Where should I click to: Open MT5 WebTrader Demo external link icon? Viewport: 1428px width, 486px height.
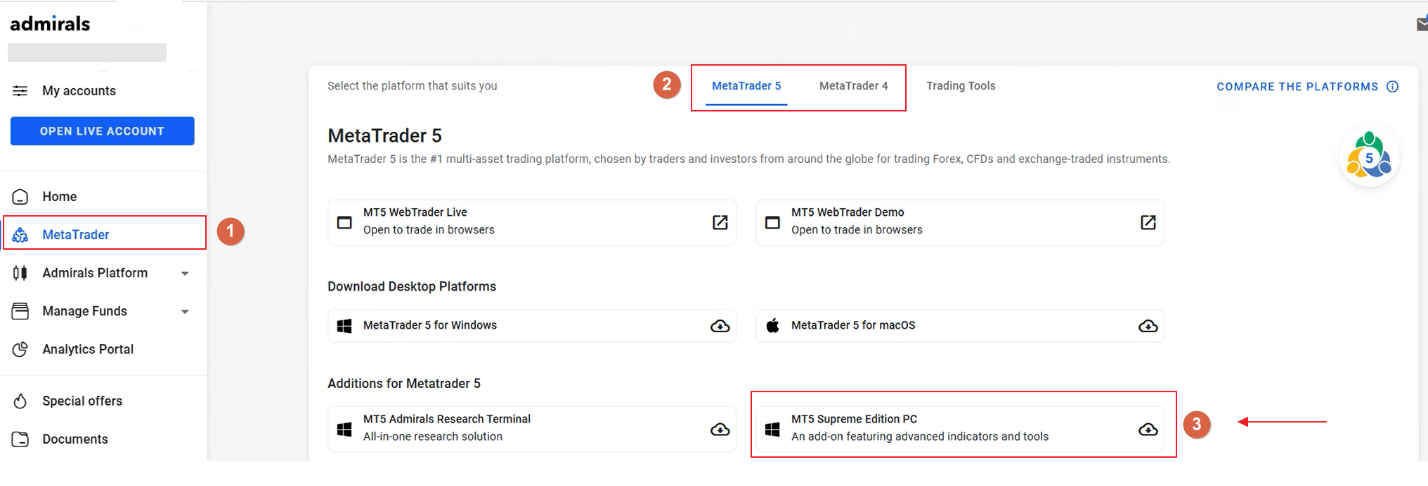point(1148,222)
